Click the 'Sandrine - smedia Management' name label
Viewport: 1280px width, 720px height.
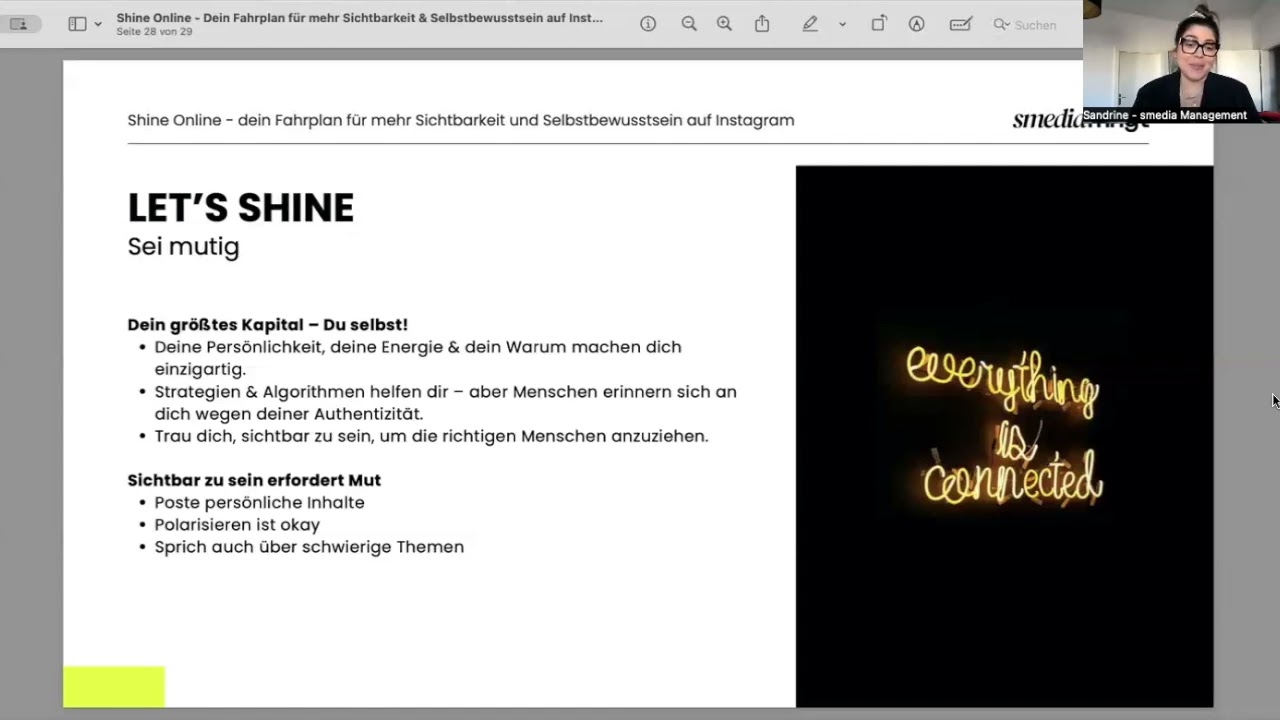pyautogui.click(x=1165, y=115)
